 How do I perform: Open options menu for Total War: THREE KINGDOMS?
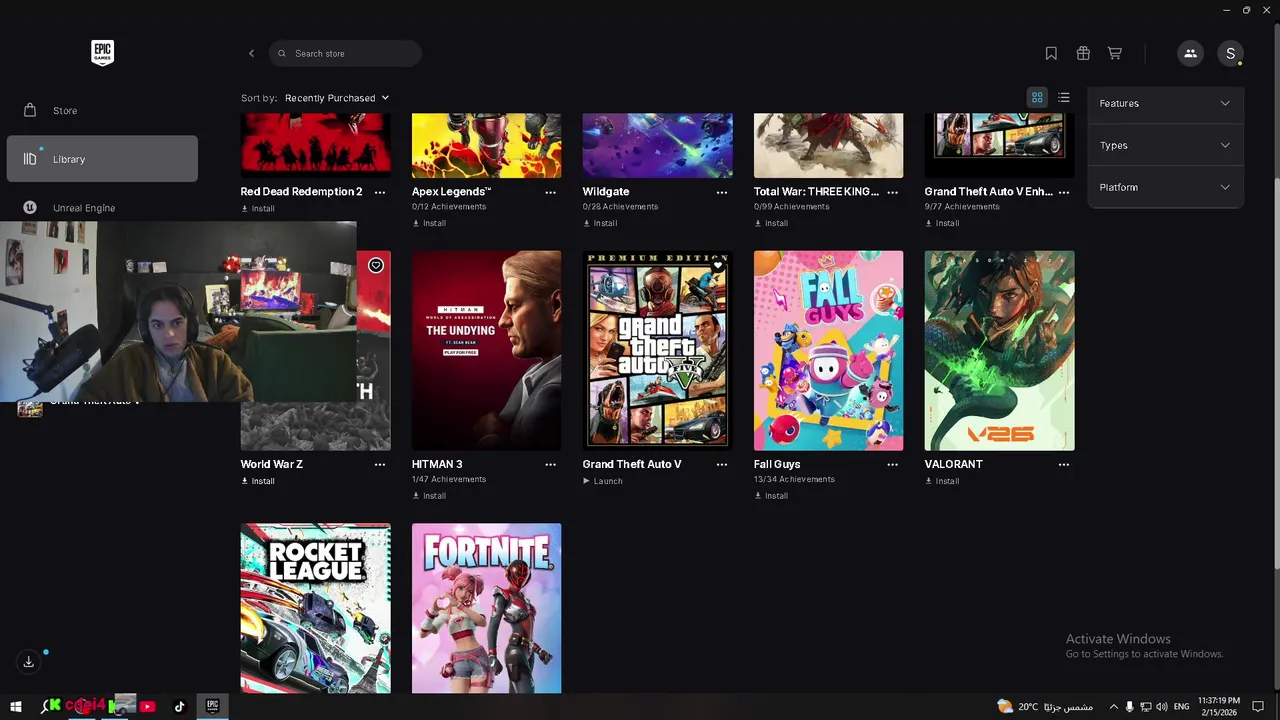(x=893, y=192)
